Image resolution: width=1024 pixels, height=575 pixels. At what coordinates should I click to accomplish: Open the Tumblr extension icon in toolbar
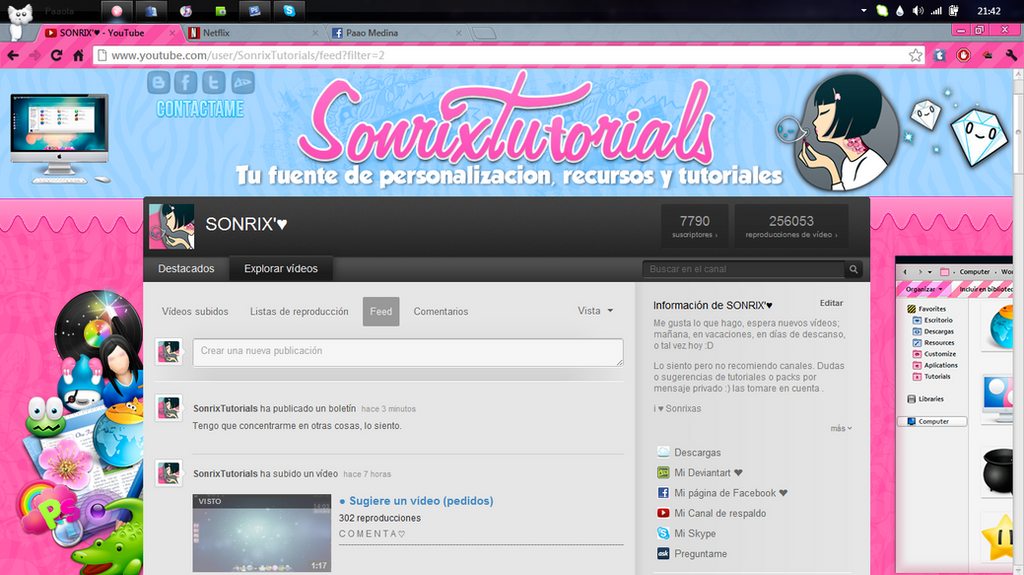939,56
